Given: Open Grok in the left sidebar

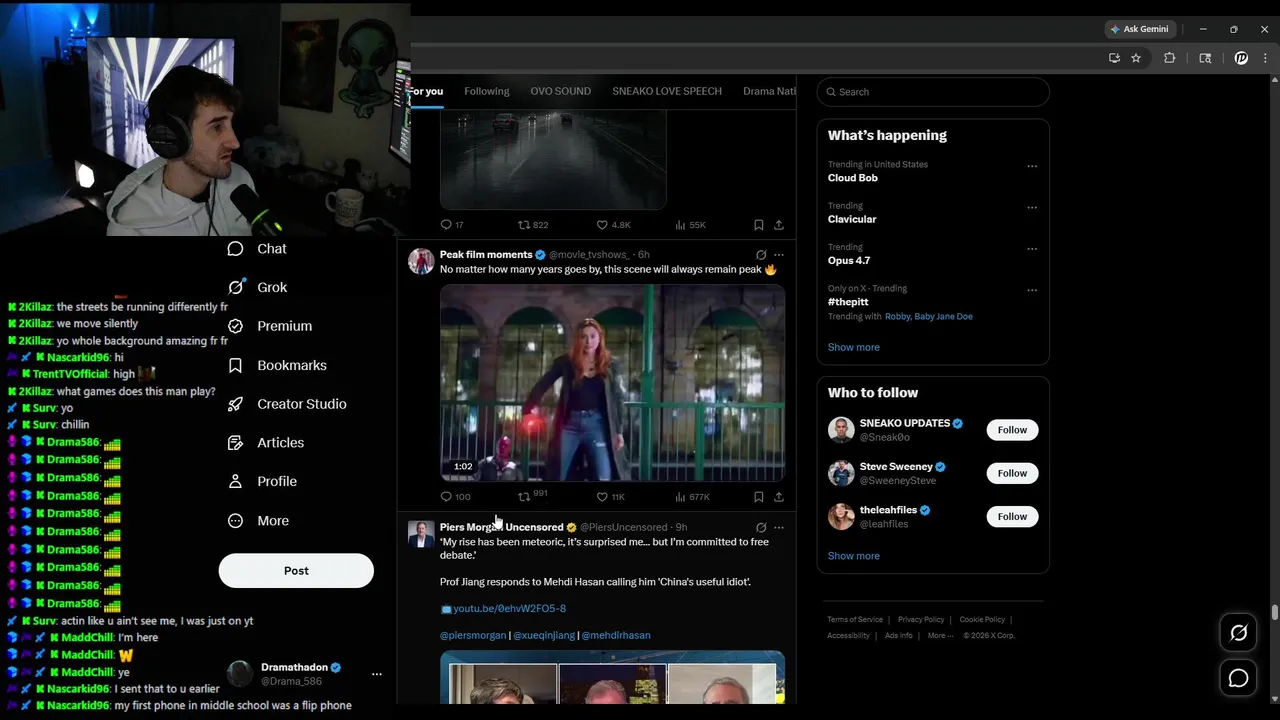Looking at the screenshot, I should click(257, 287).
